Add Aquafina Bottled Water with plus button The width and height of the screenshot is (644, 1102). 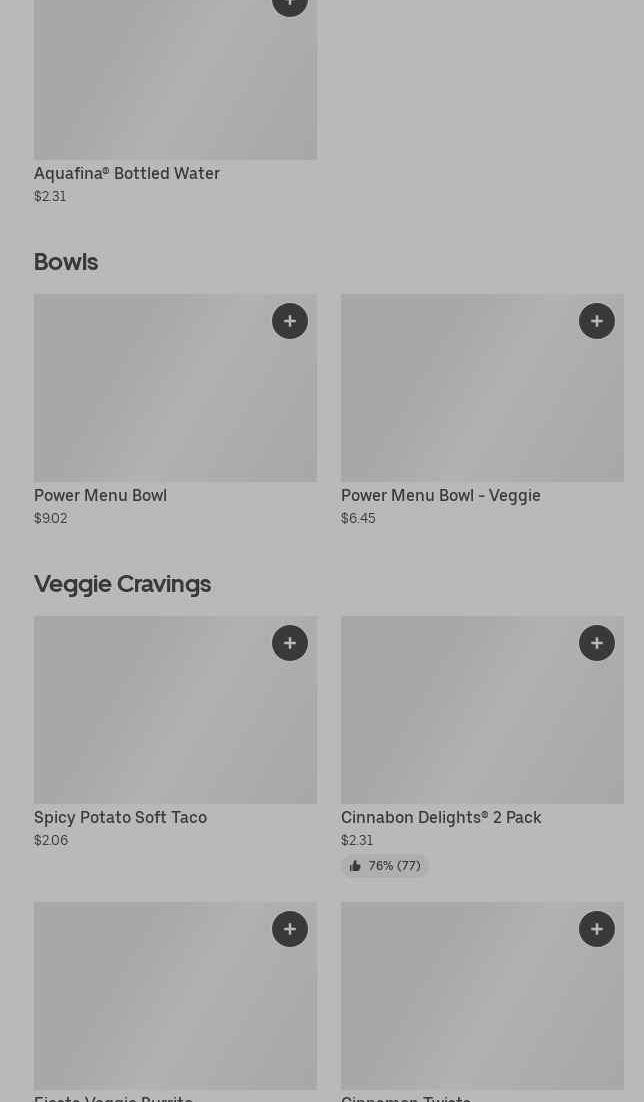point(290,5)
